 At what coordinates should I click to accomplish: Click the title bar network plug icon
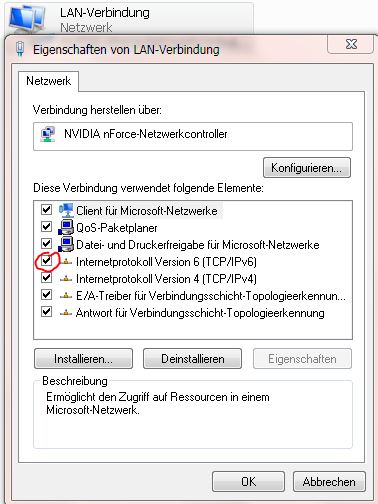click(x=20, y=49)
